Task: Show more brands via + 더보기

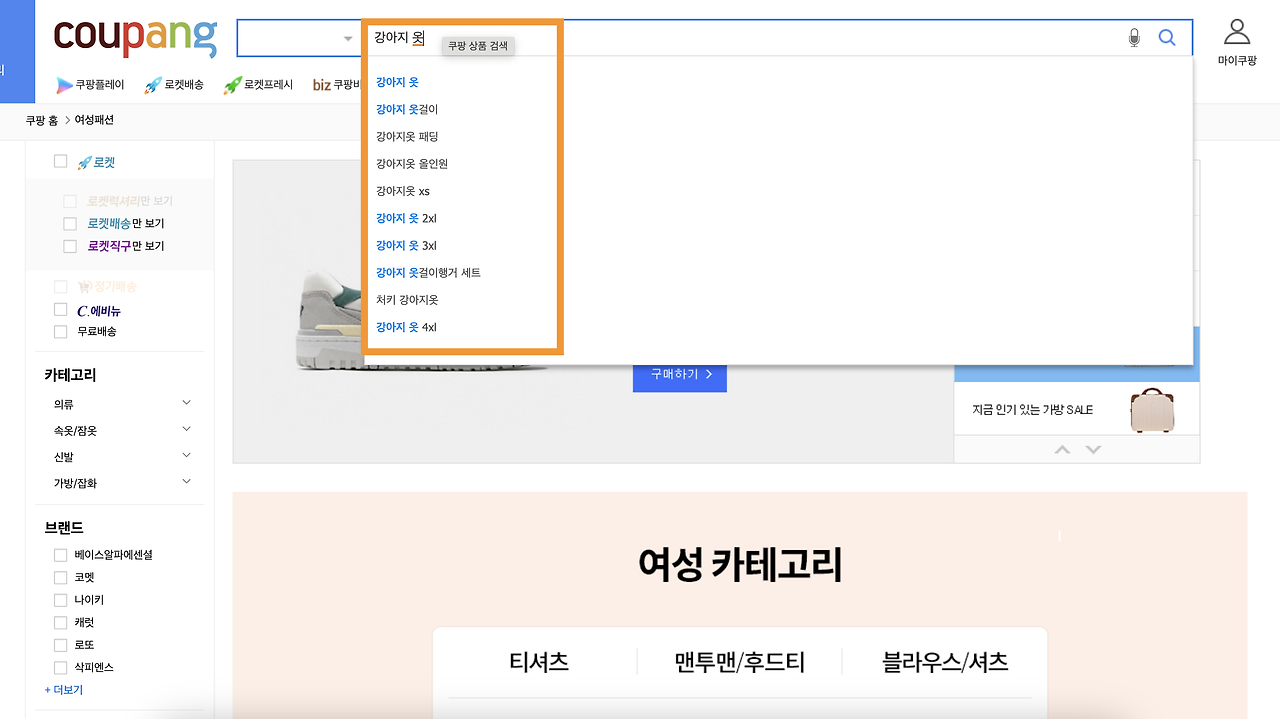Action: point(61,689)
